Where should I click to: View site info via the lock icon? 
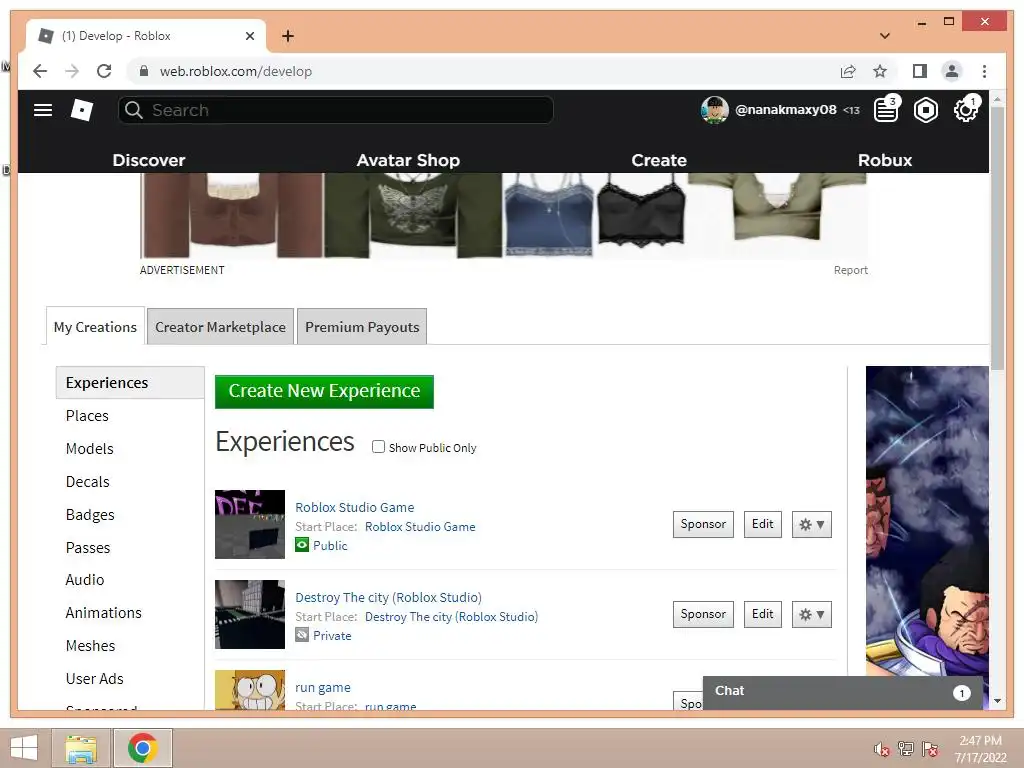(x=144, y=71)
